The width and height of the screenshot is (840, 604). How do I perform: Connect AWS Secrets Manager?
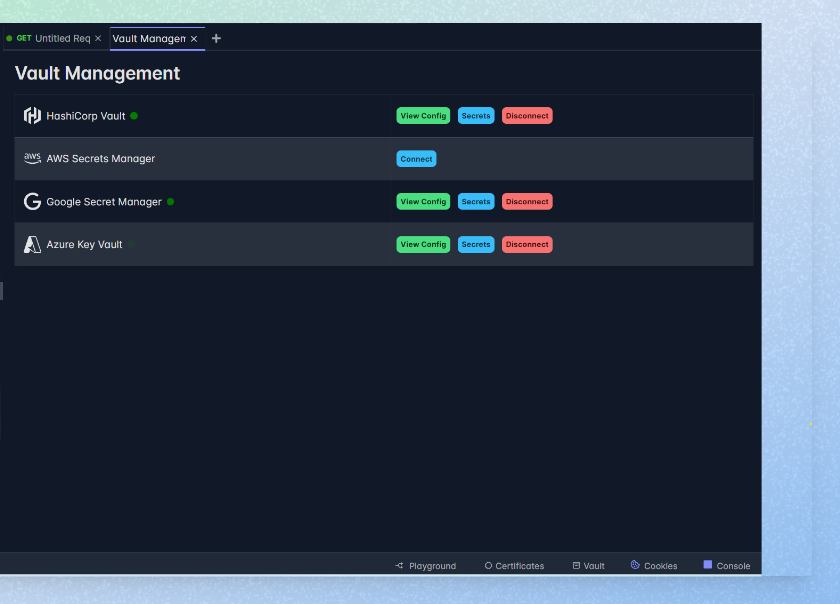(416, 158)
